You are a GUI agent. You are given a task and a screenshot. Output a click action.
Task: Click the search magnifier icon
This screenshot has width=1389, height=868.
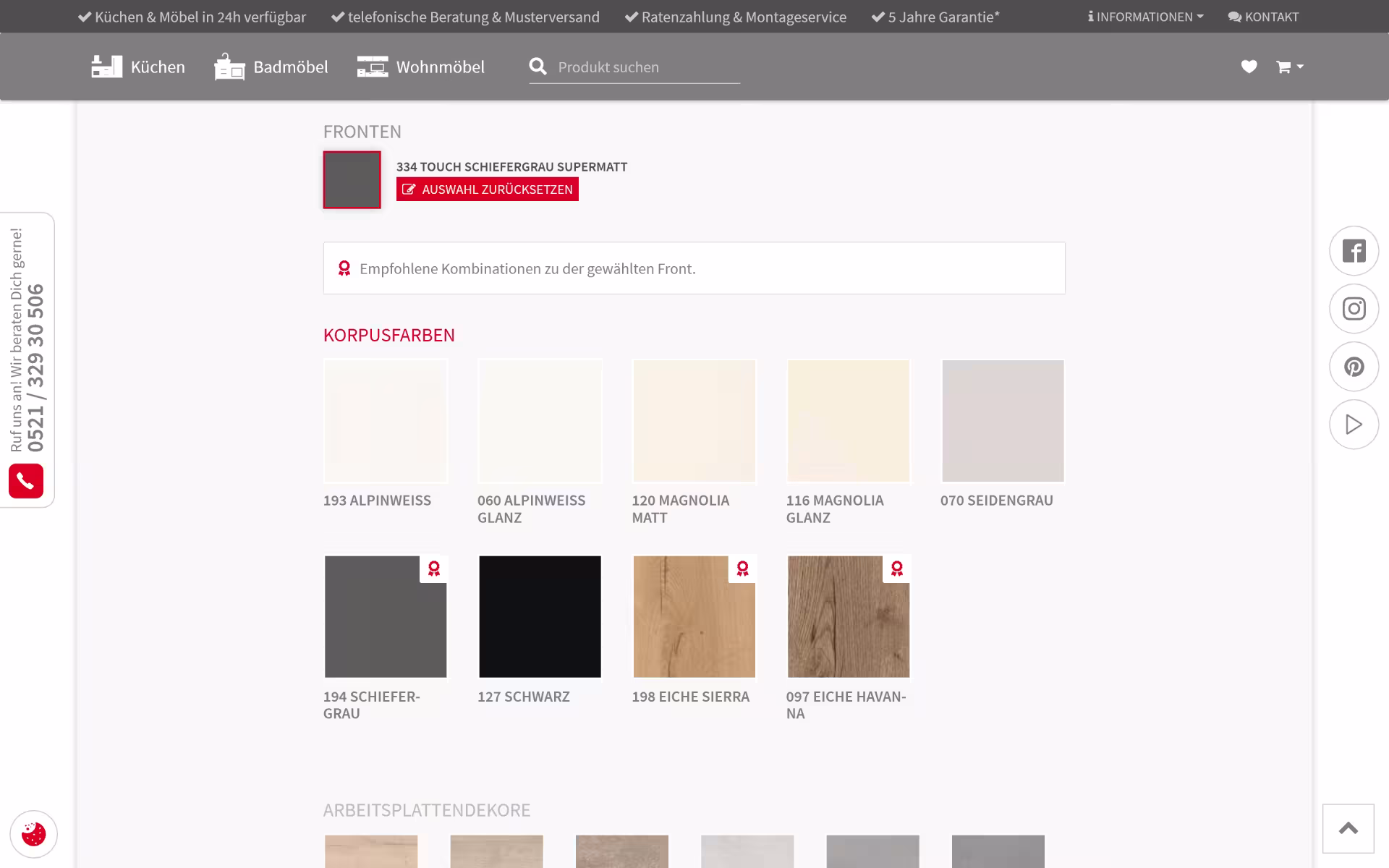tap(538, 67)
